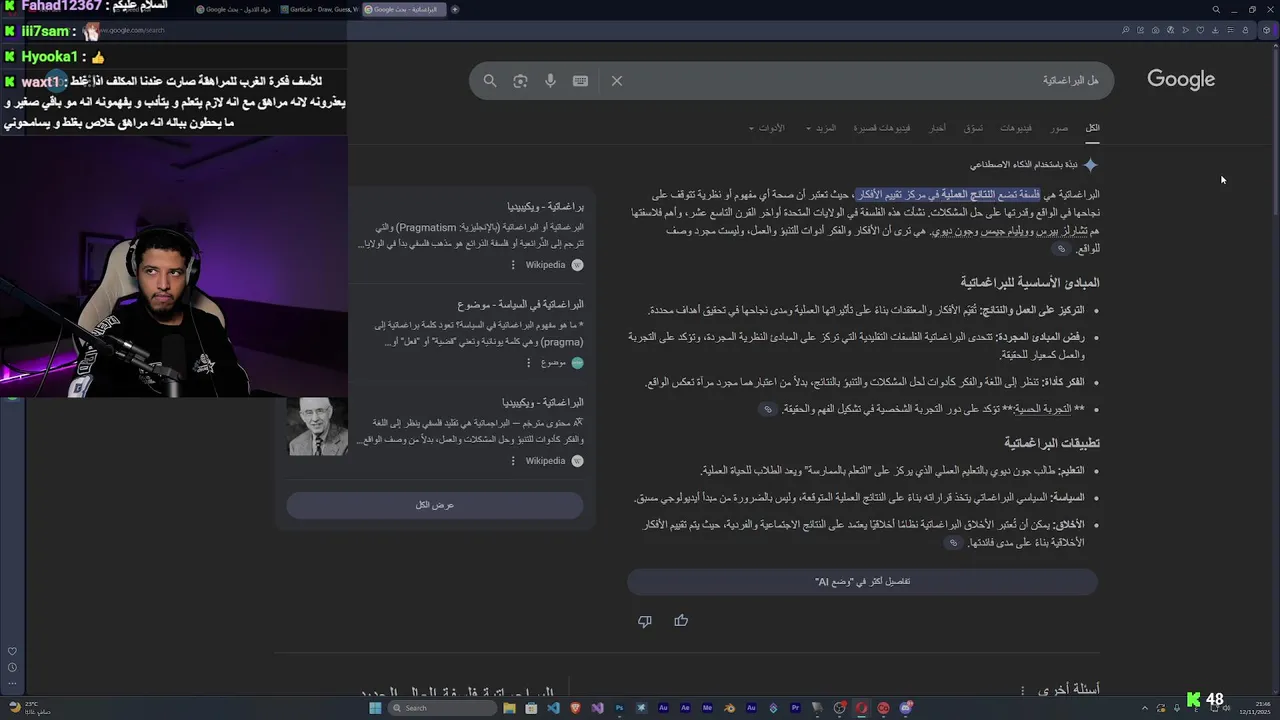Open Brave browser from taskbar
Image resolution: width=1280 pixels, height=720 pixels.
[x=575, y=708]
